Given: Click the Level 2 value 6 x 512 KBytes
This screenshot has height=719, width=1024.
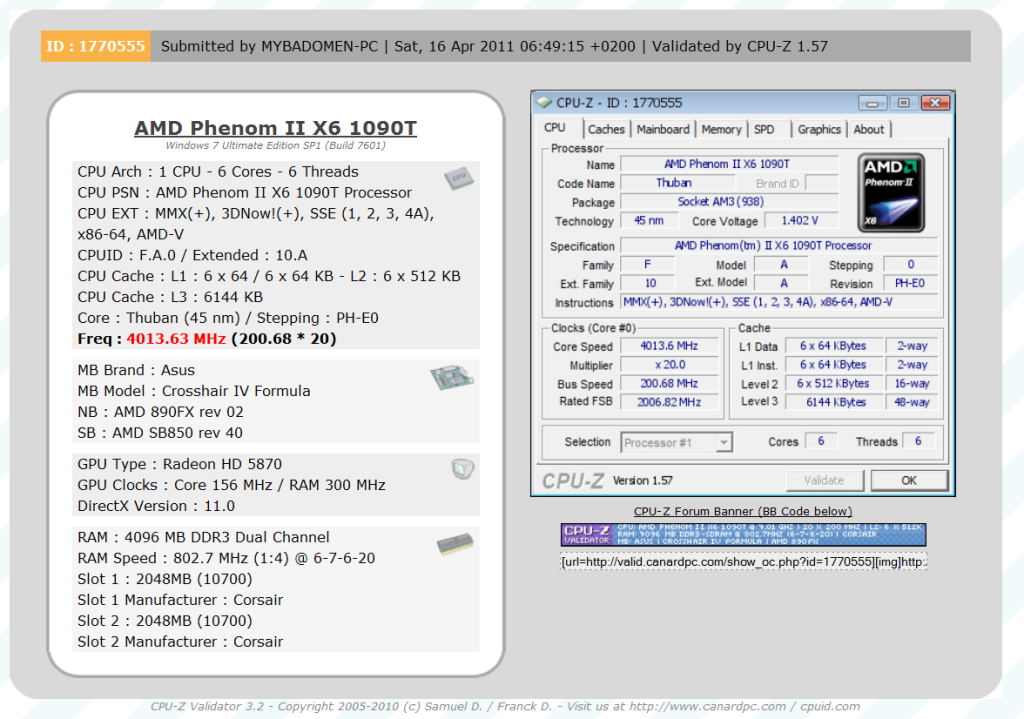Looking at the screenshot, I should [x=833, y=383].
